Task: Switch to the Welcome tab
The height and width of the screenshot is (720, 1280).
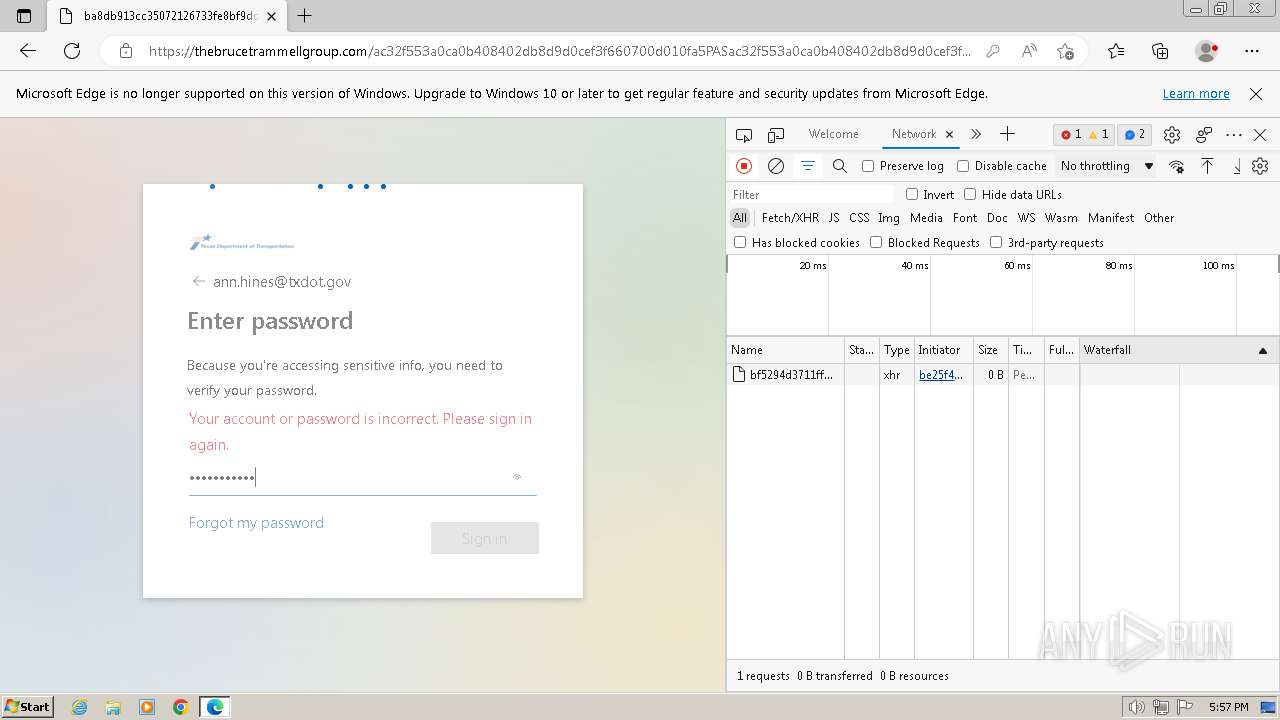Action: [833, 134]
